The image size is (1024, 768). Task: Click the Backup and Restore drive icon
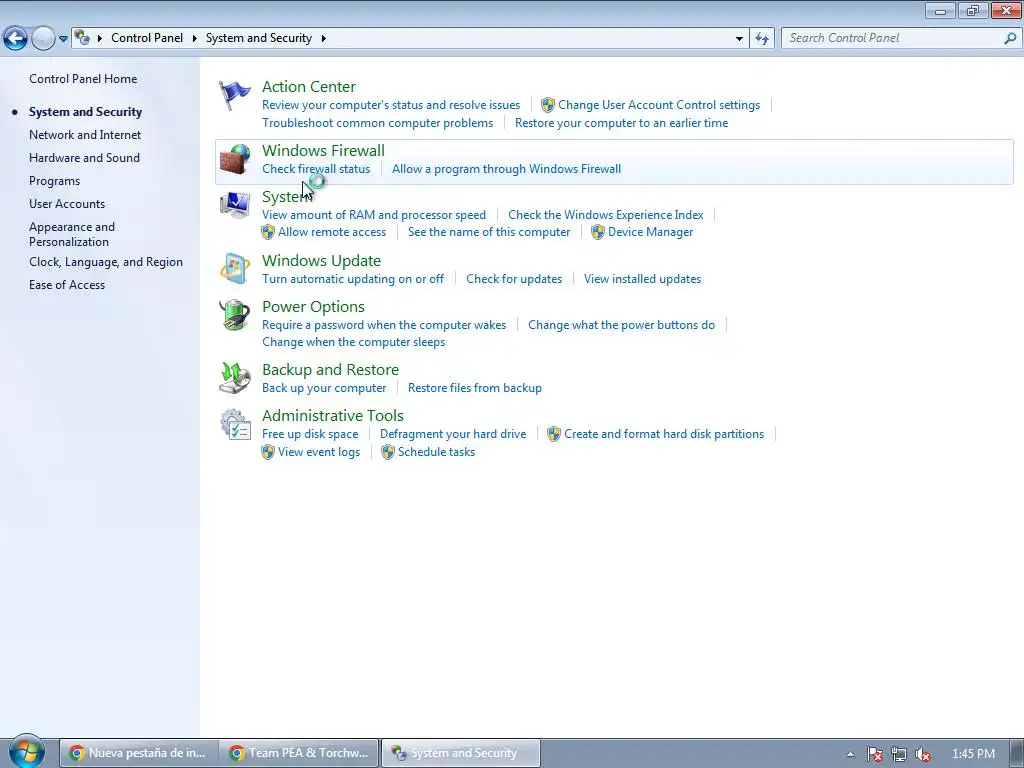[x=234, y=378]
